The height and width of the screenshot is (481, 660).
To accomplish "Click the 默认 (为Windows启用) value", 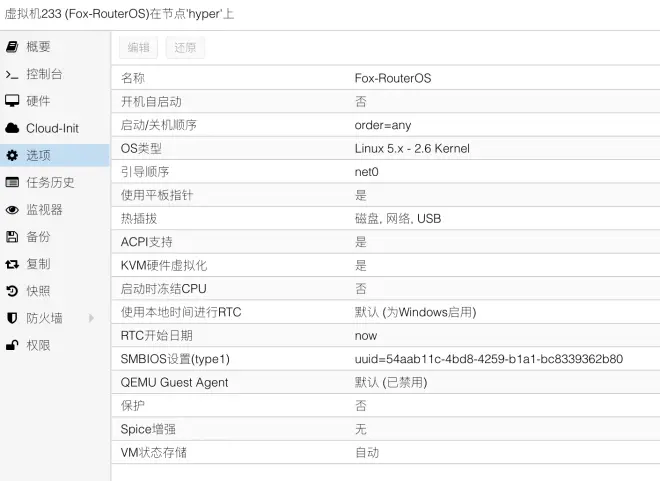I will coord(415,312).
